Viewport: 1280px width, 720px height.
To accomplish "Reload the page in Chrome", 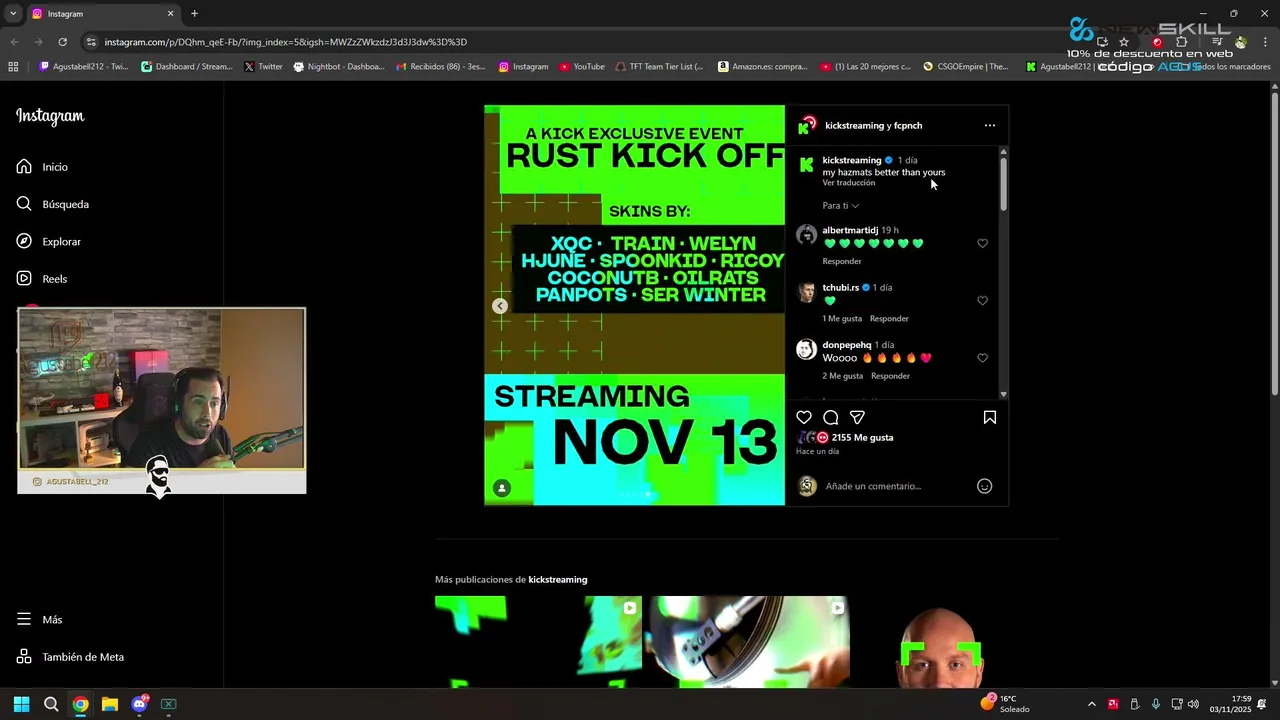I will tap(62, 42).
